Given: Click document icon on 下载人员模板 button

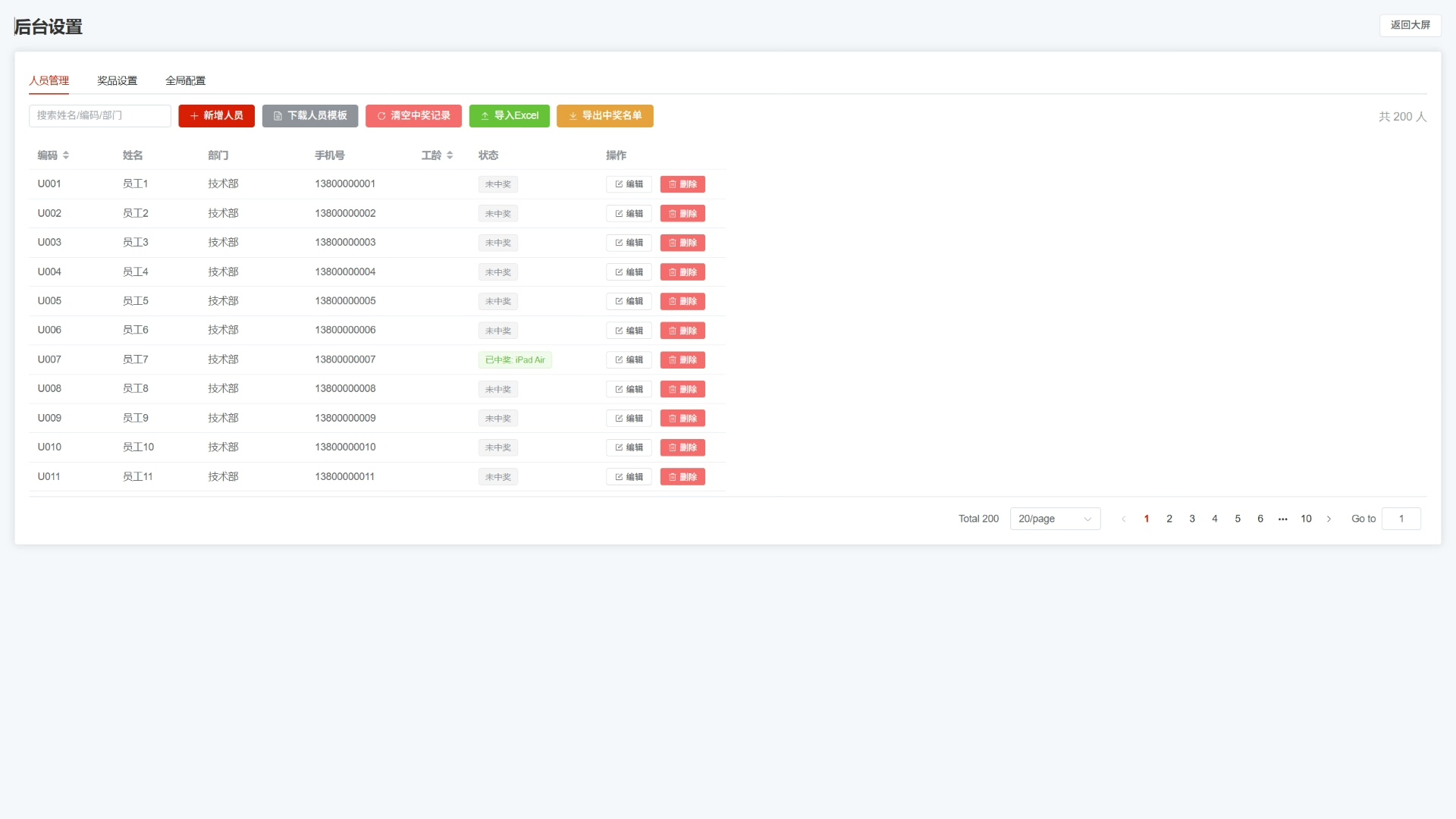Looking at the screenshot, I should (278, 116).
